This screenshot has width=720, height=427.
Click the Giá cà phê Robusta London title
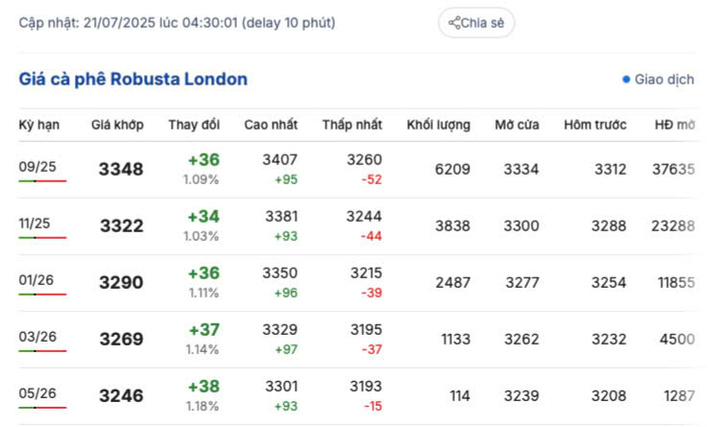pos(133,79)
